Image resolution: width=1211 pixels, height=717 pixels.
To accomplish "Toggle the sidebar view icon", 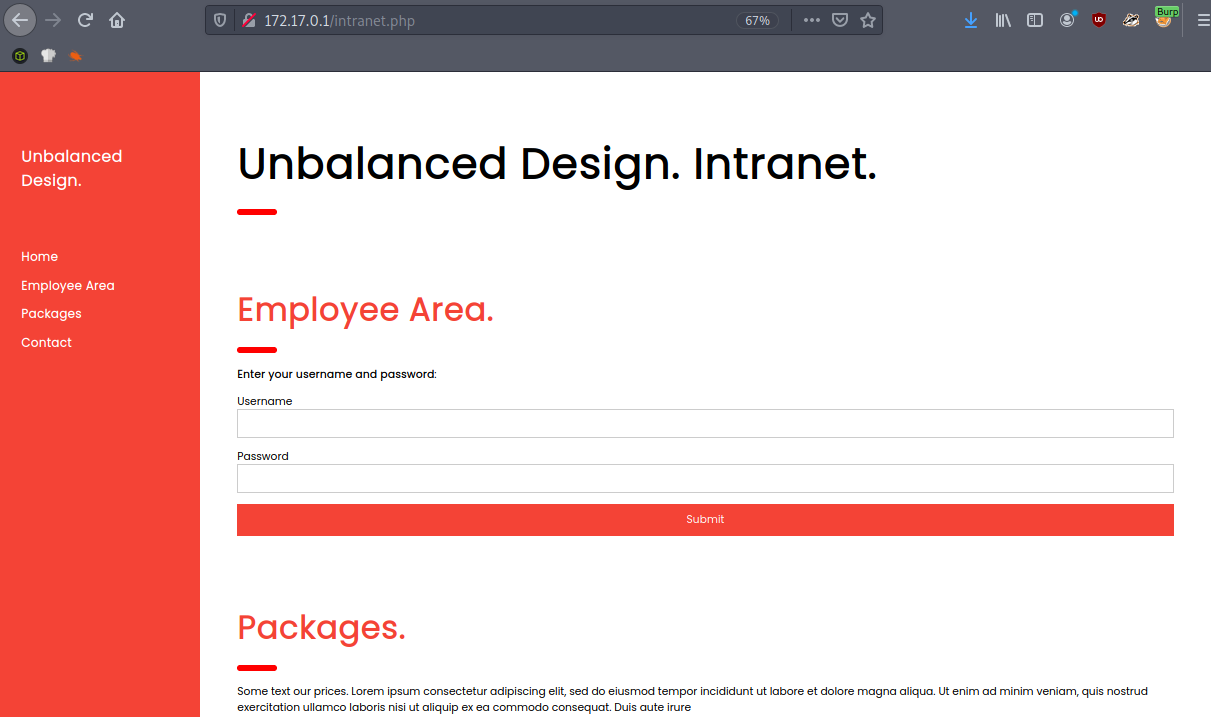I will (x=1035, y=20).
